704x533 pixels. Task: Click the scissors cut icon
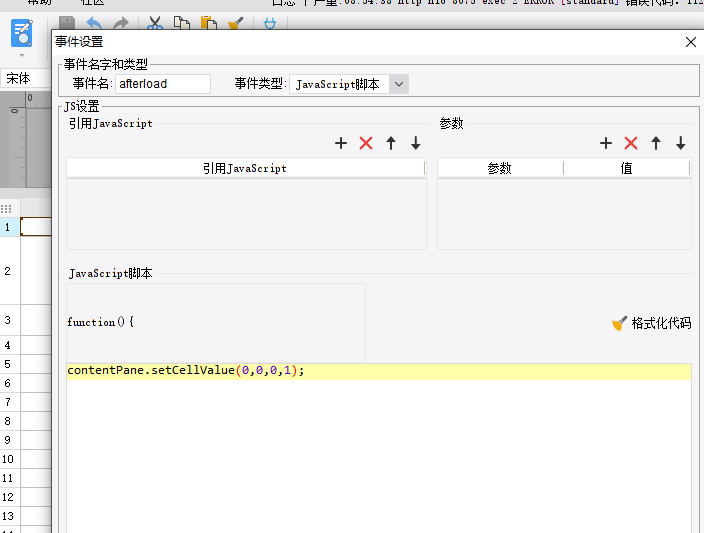[155, 23]
